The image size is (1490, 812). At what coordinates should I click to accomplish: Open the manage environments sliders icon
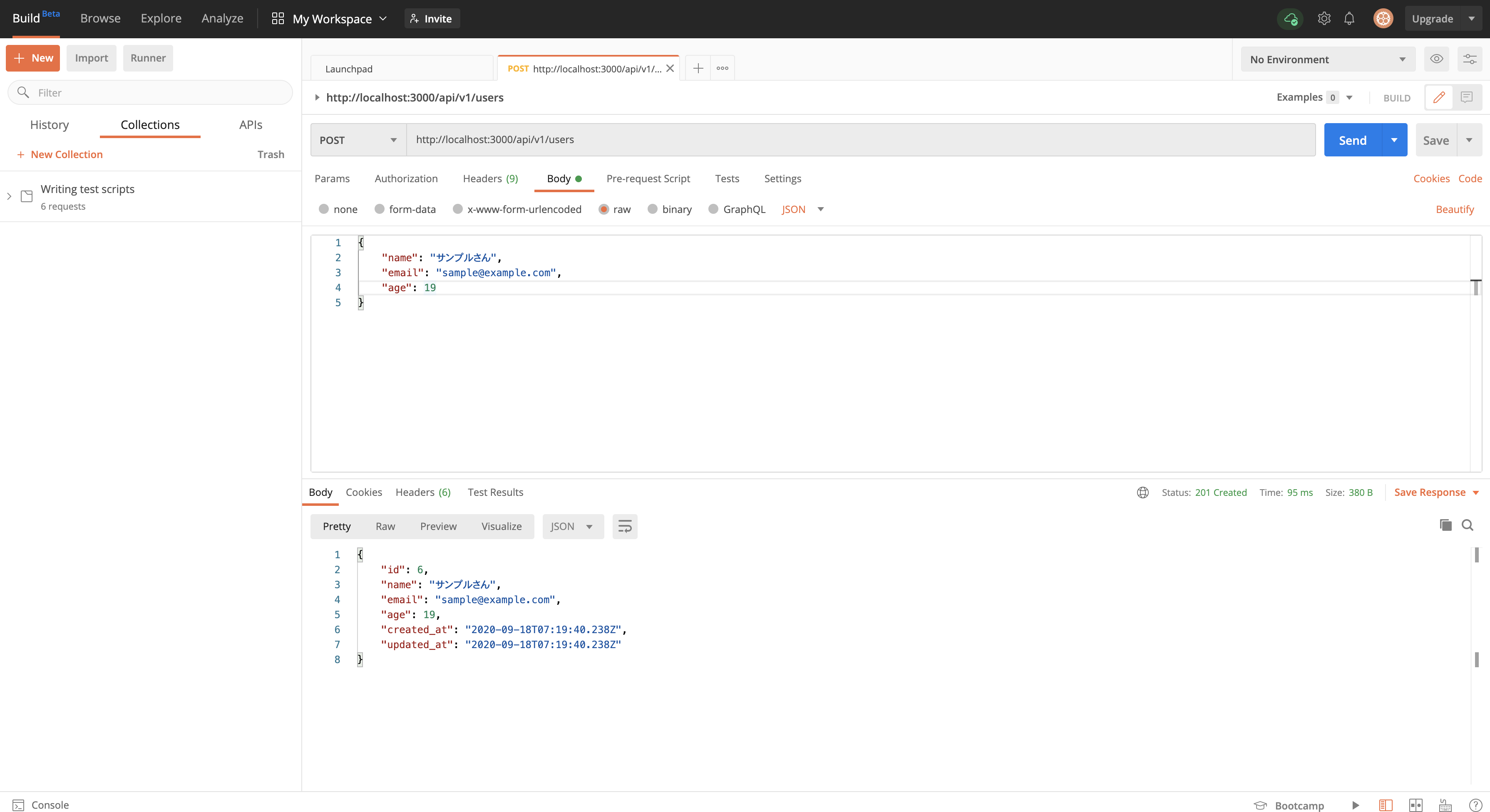1469,59
